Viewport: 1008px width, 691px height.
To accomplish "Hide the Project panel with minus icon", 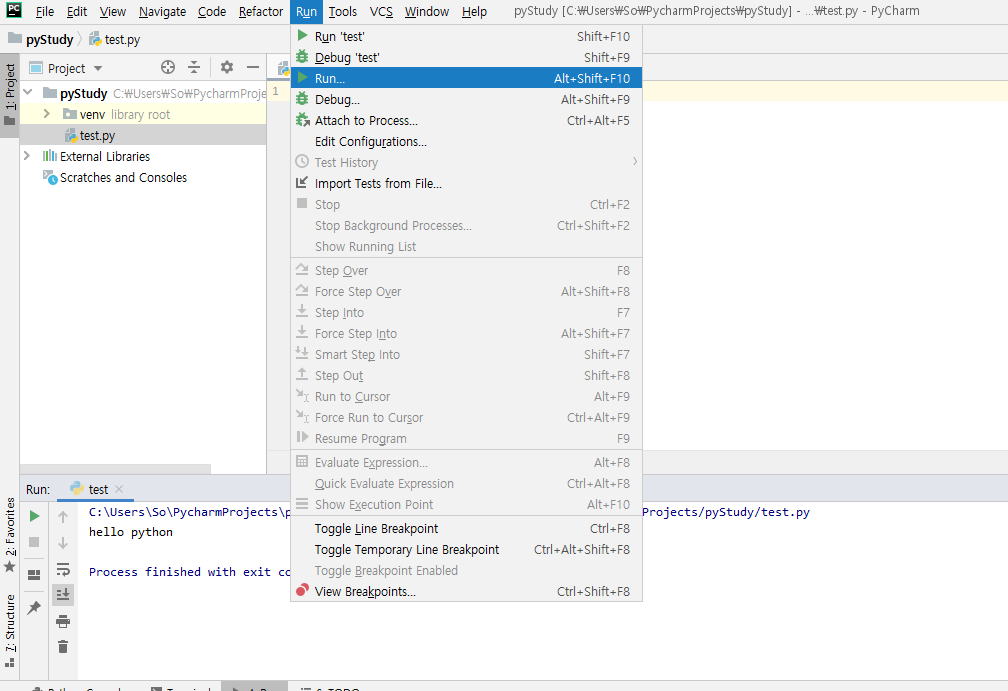I will click(x=253, y=67).
